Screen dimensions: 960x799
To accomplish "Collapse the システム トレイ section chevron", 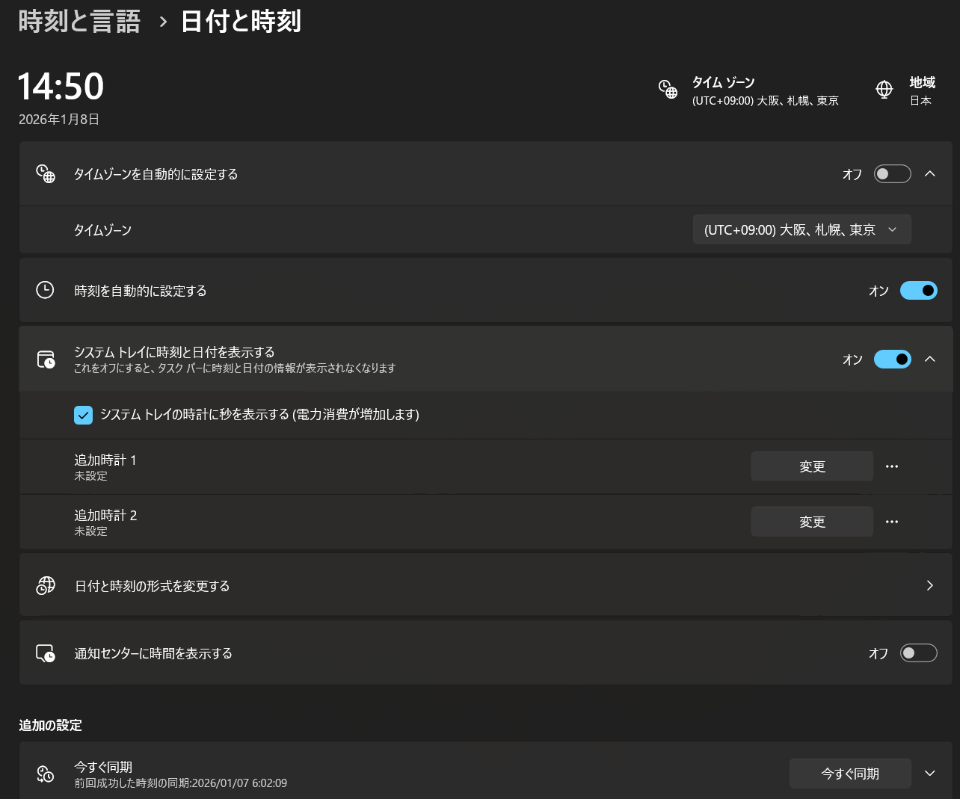I will click(x=930, y=359).
